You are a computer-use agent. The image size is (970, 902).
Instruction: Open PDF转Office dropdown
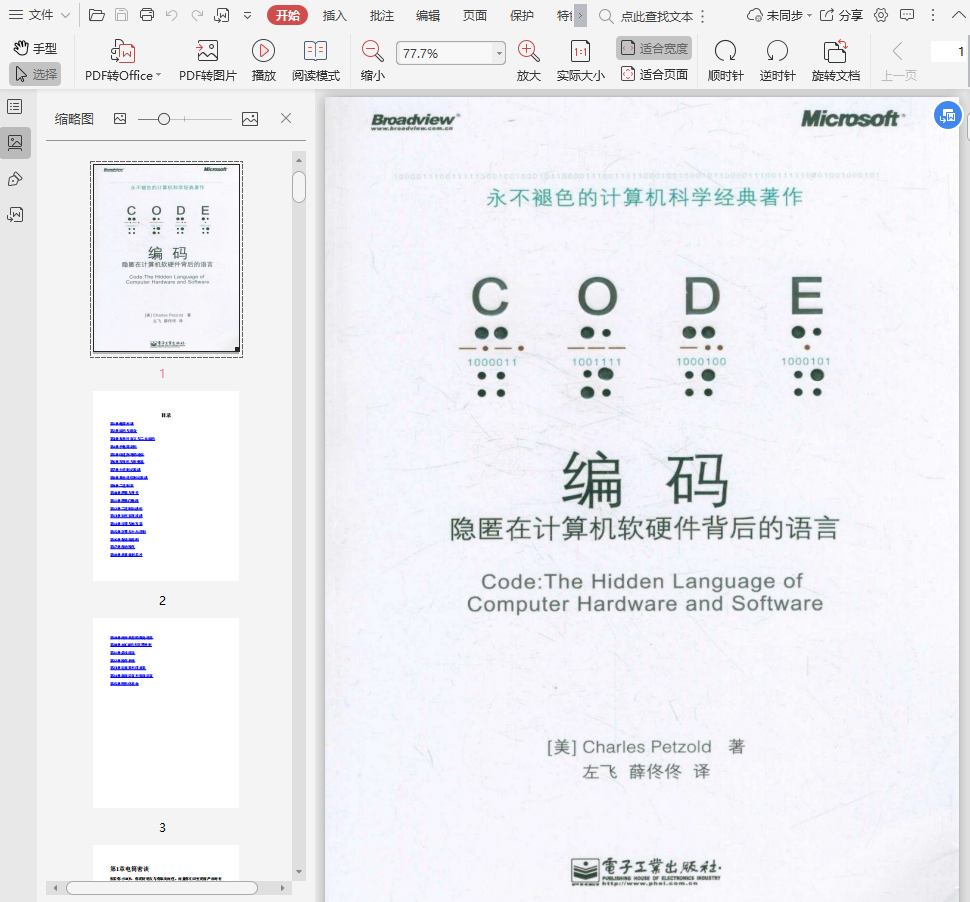[x=122, y=61]
